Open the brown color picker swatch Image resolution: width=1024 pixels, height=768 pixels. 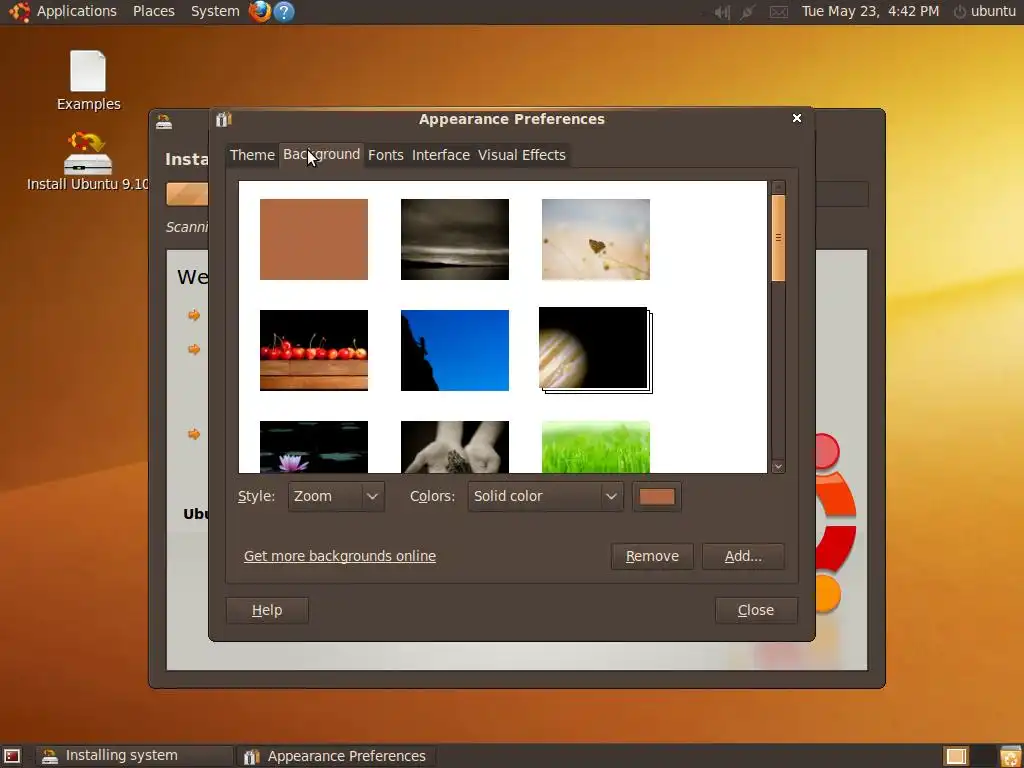click(x=657, y=496)
